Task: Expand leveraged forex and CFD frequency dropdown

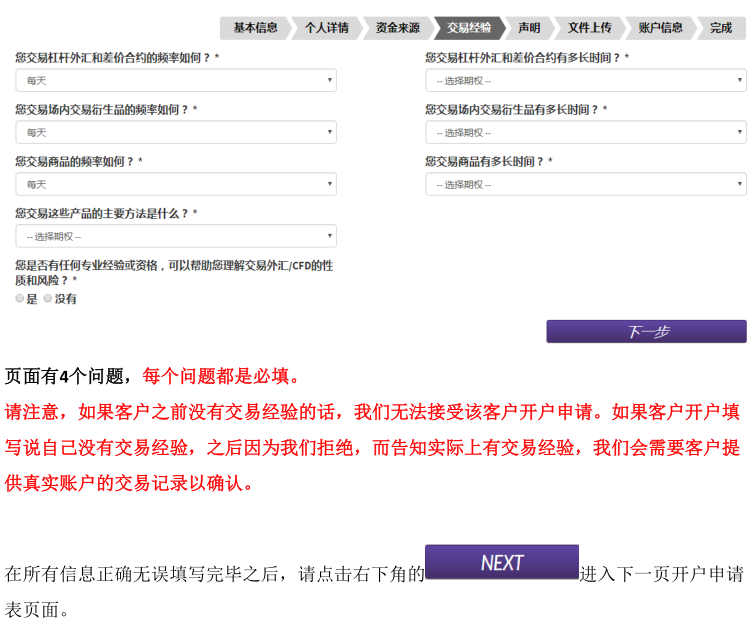Action: coord(176,80)
